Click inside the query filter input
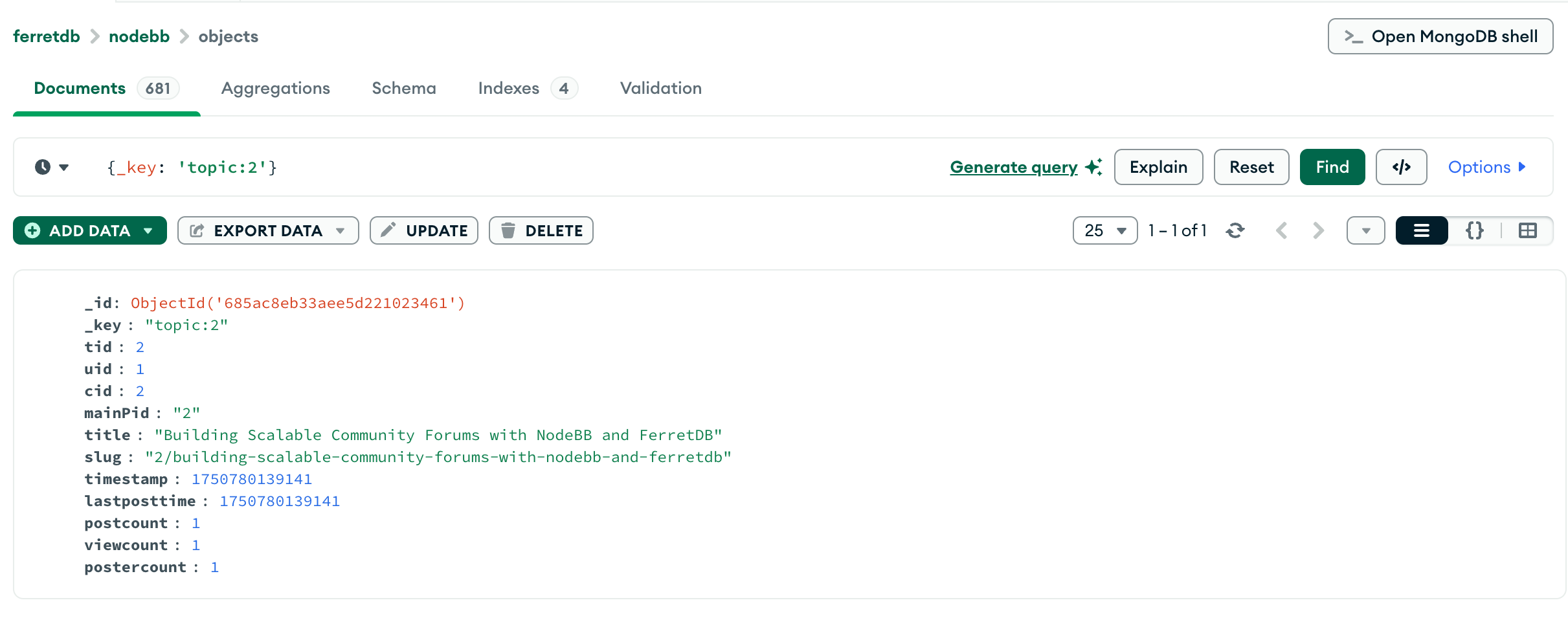 (388, 167)
